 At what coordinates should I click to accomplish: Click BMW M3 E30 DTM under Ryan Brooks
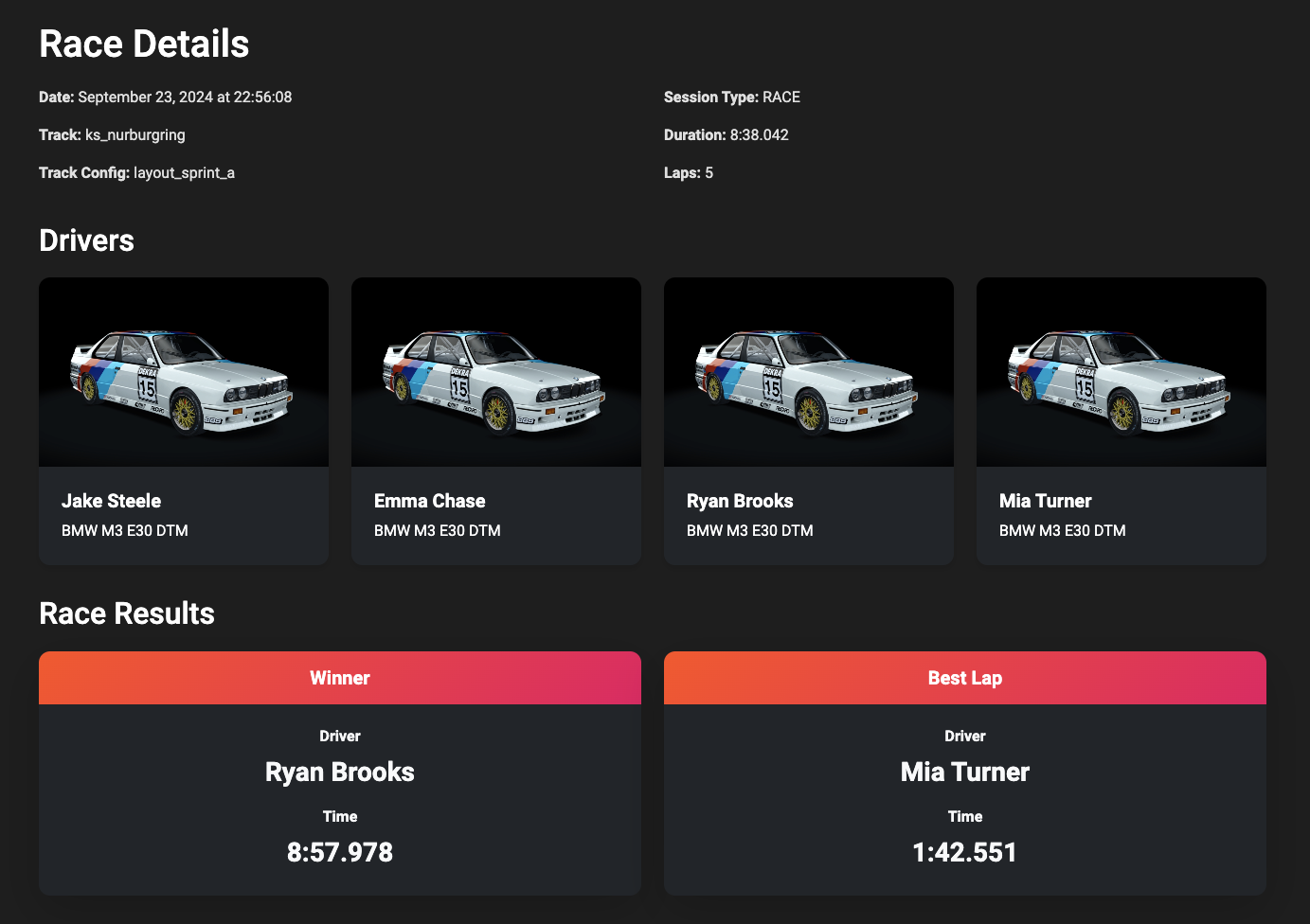click(750, 530)
